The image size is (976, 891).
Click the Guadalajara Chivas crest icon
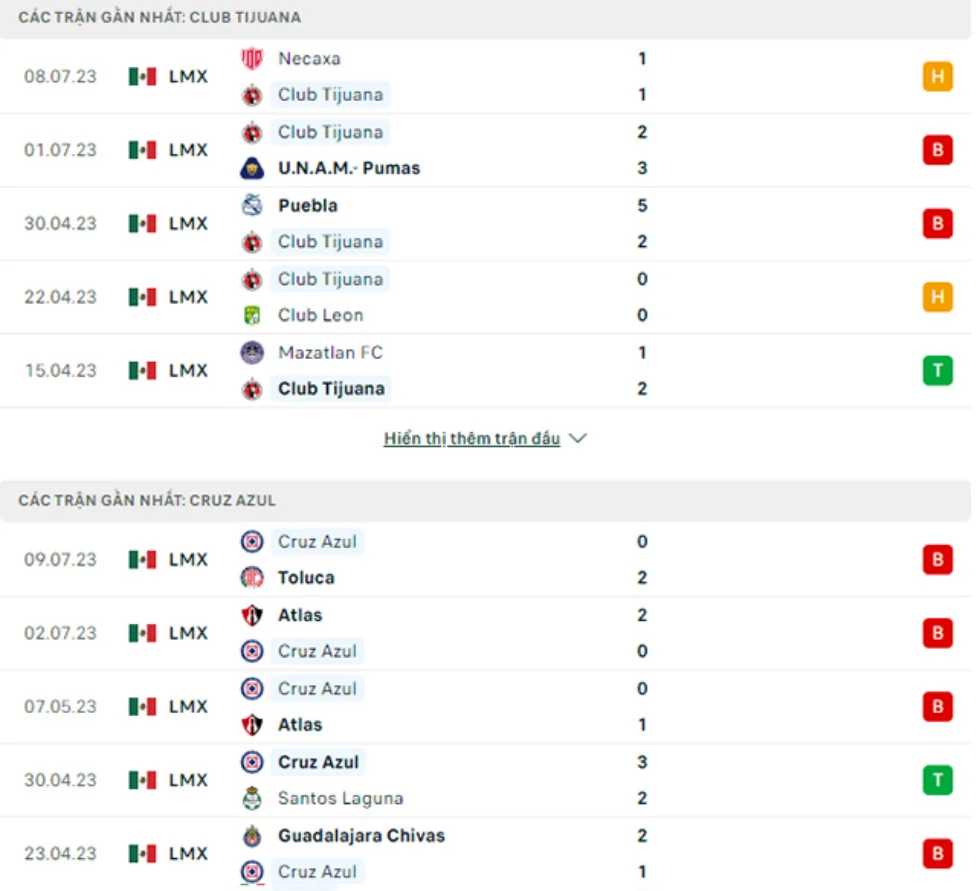[x=252, y=836]
